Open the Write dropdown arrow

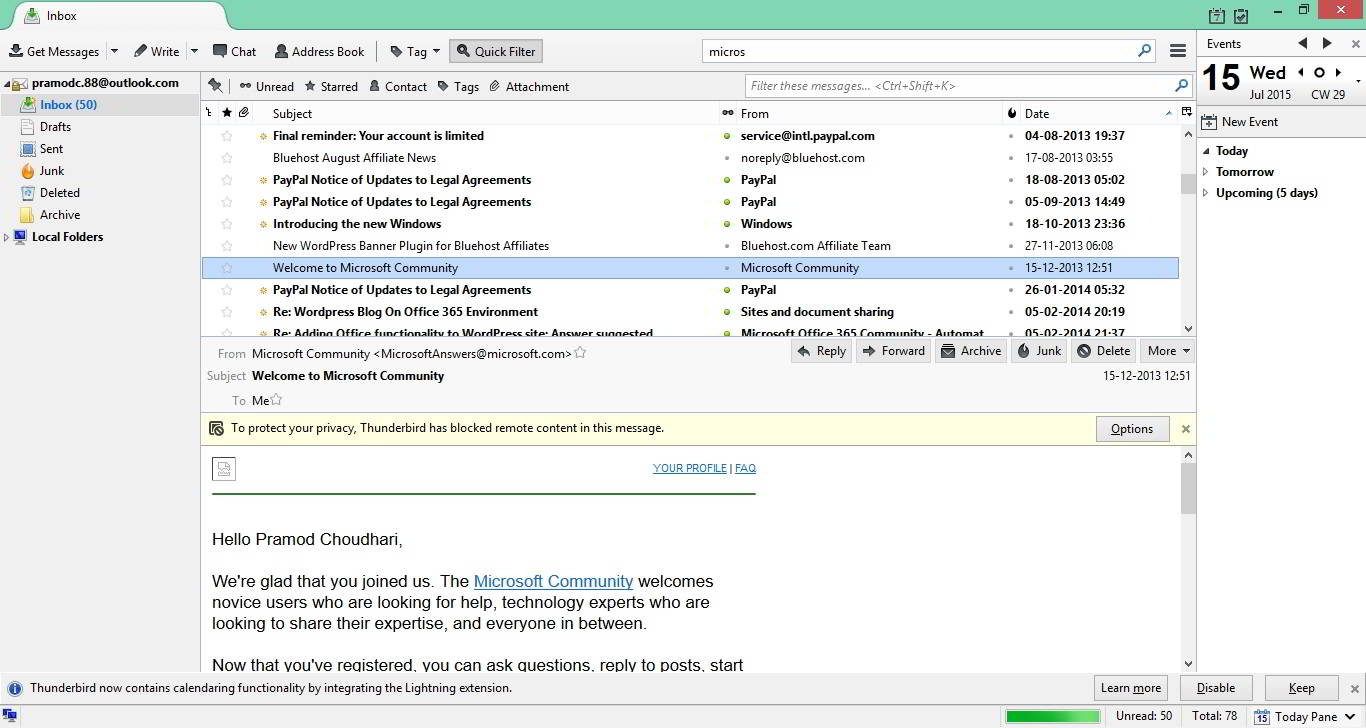pos(194,51)
